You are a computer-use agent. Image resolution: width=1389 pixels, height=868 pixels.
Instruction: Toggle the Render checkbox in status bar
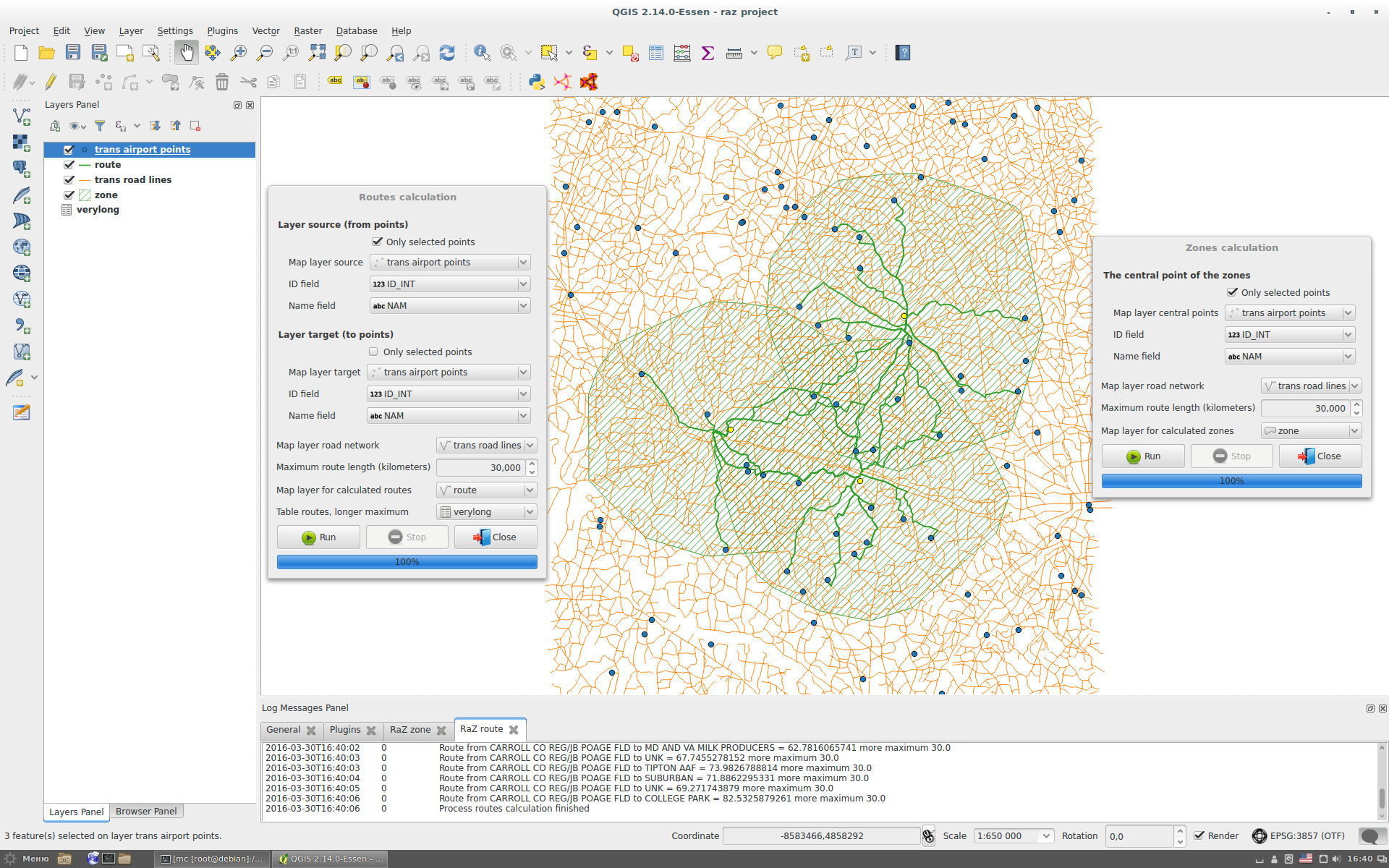tap(1199, 835)
